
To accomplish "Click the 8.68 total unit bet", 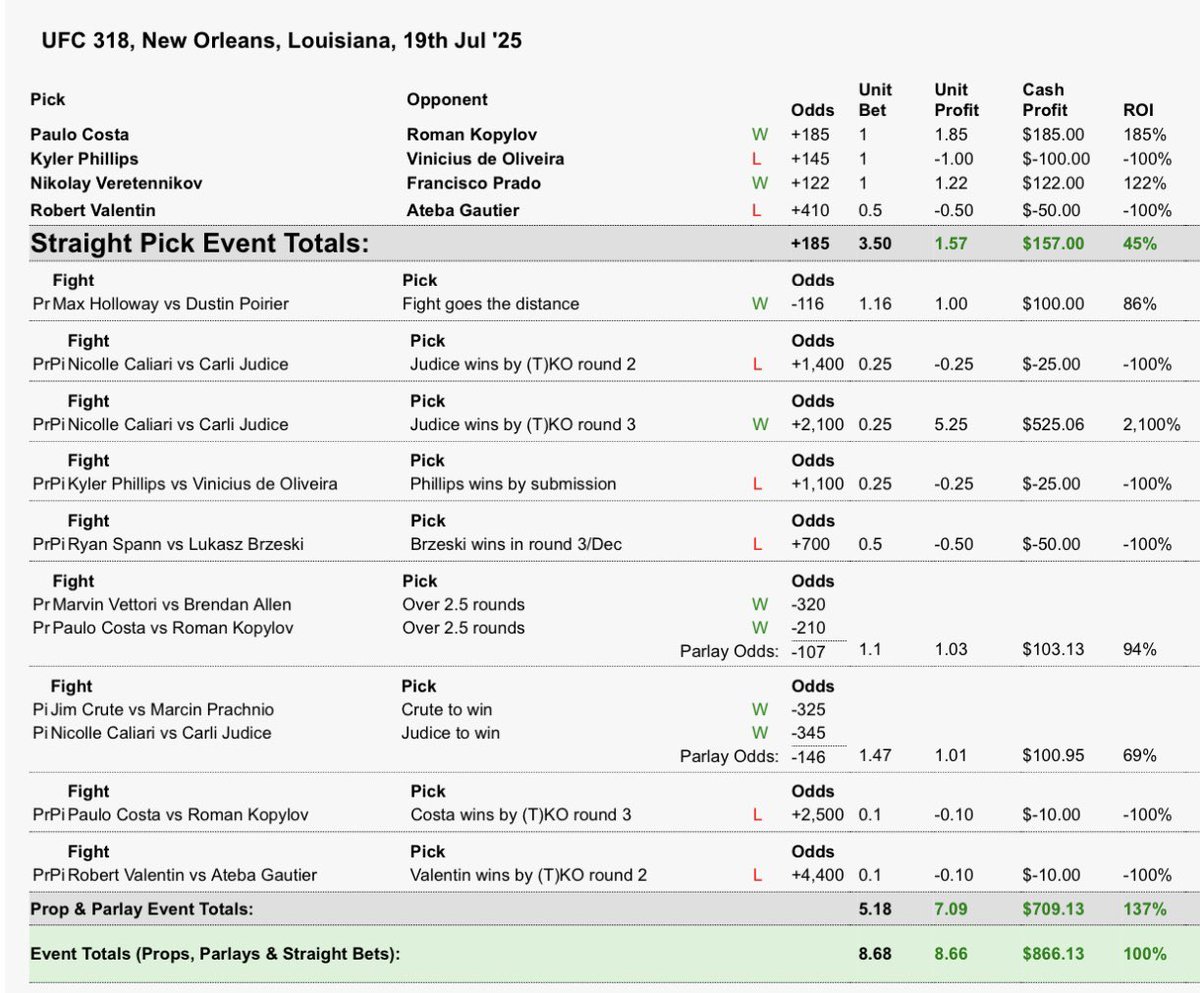I will [875, 954].
